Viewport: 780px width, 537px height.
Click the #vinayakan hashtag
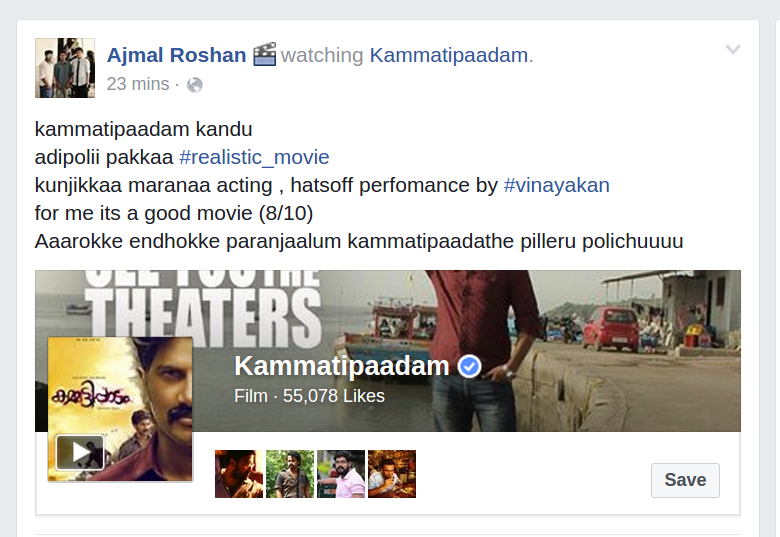tap(557, 185)
